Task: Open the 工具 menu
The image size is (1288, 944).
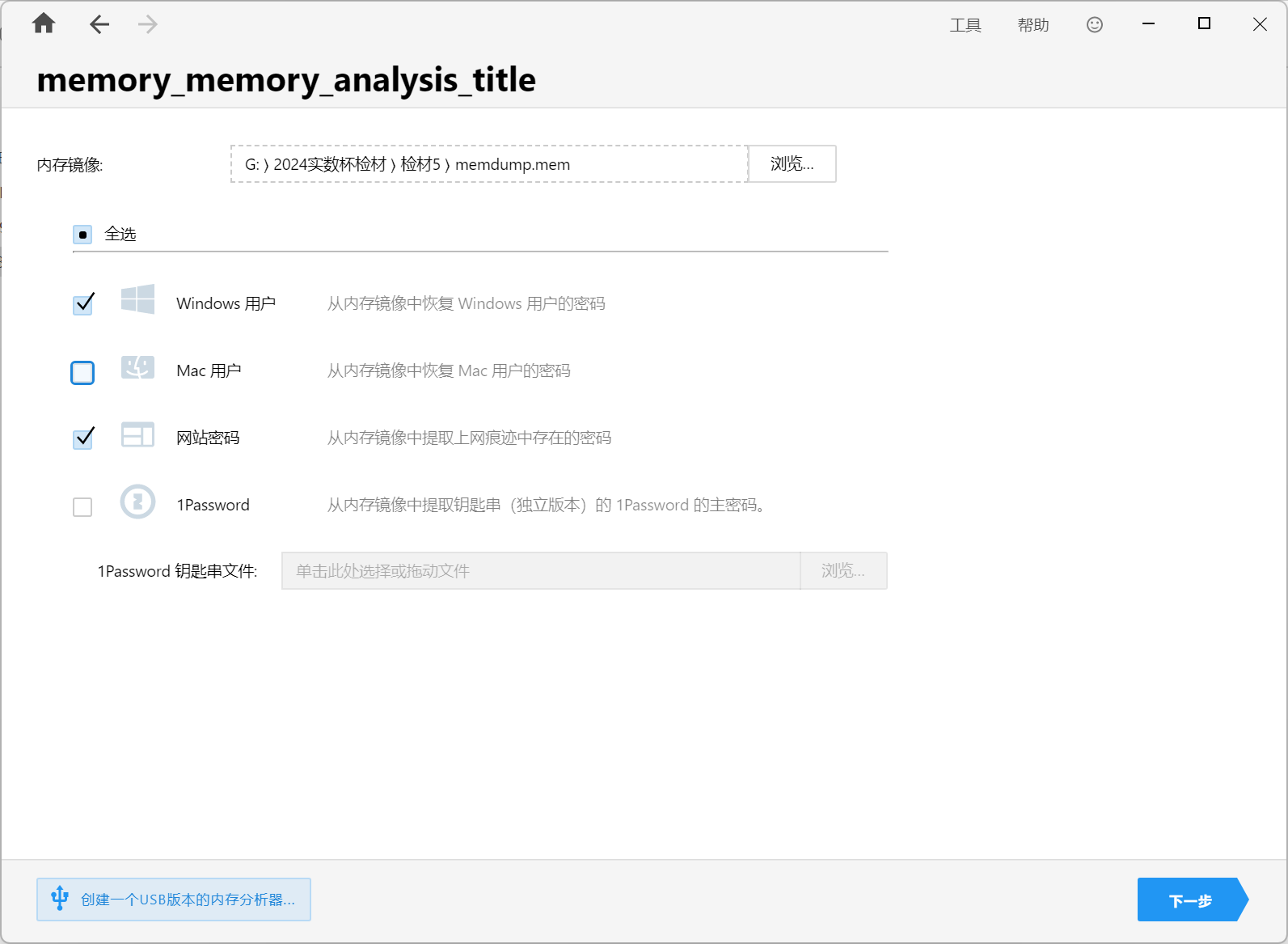Action: [965, 25]
